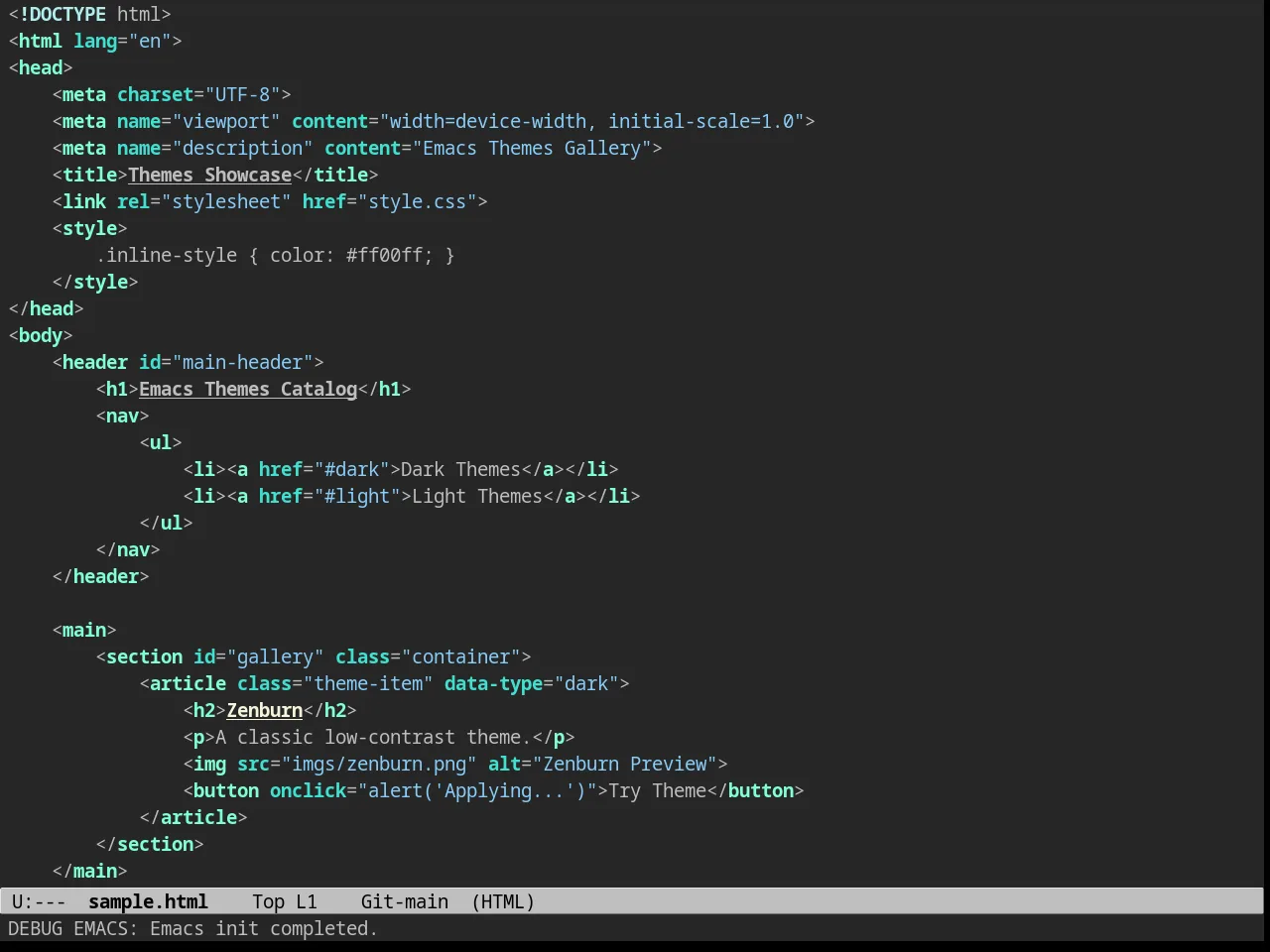Image resolution: width=1270 pixels, height=952 pixels.
Task: Click the src="imgs/zenburn.png" attribute
Action: (357, 764)
